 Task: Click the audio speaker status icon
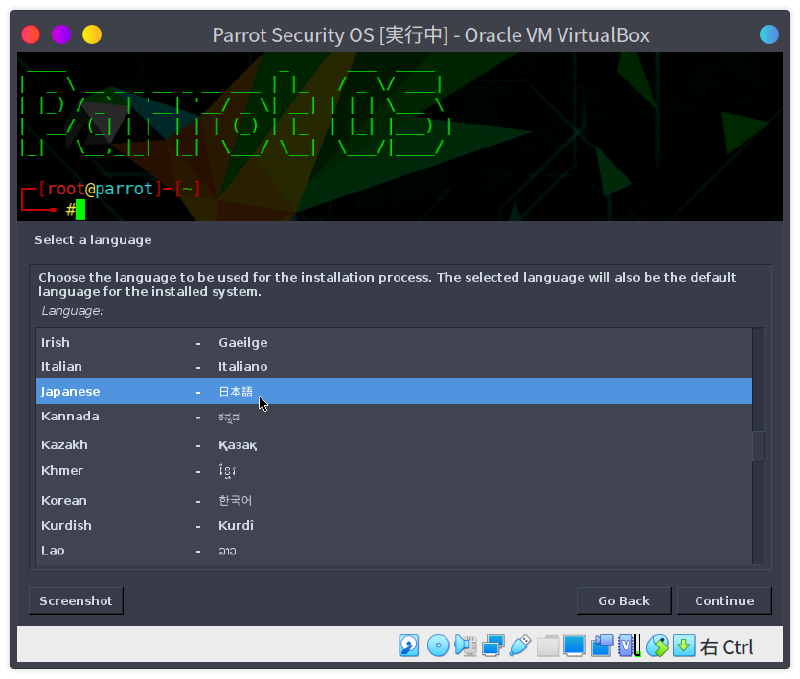[x=465, y=645]
